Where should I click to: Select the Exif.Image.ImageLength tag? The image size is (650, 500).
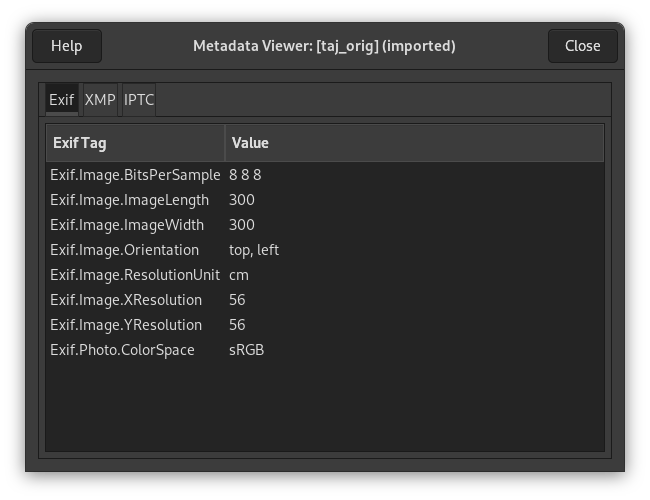(130, 200)
